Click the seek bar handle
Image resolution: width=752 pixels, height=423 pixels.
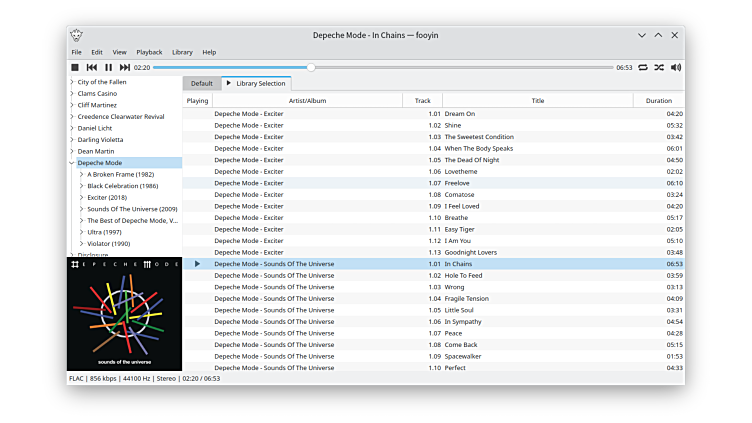coord(311,67)
